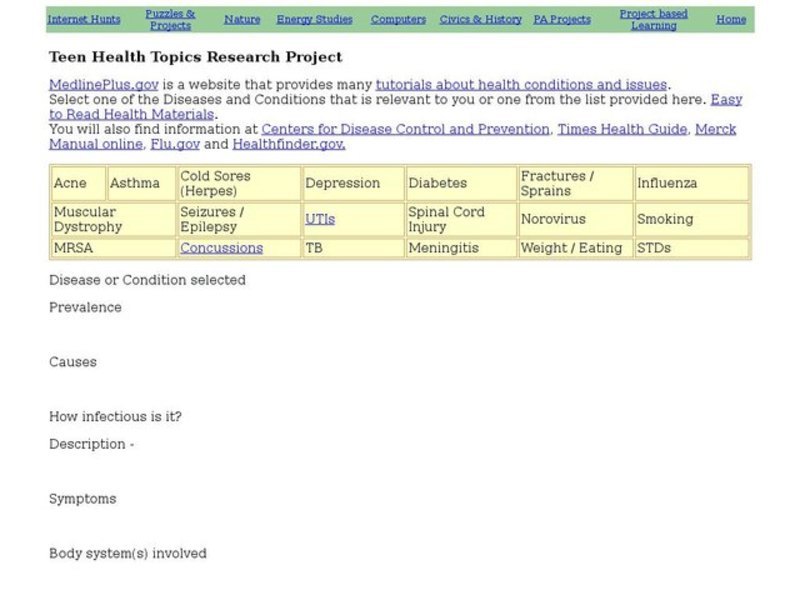This screenshot has height=600, width=800.
Task: Open the Nature section
Action: [x=242, y=18]
